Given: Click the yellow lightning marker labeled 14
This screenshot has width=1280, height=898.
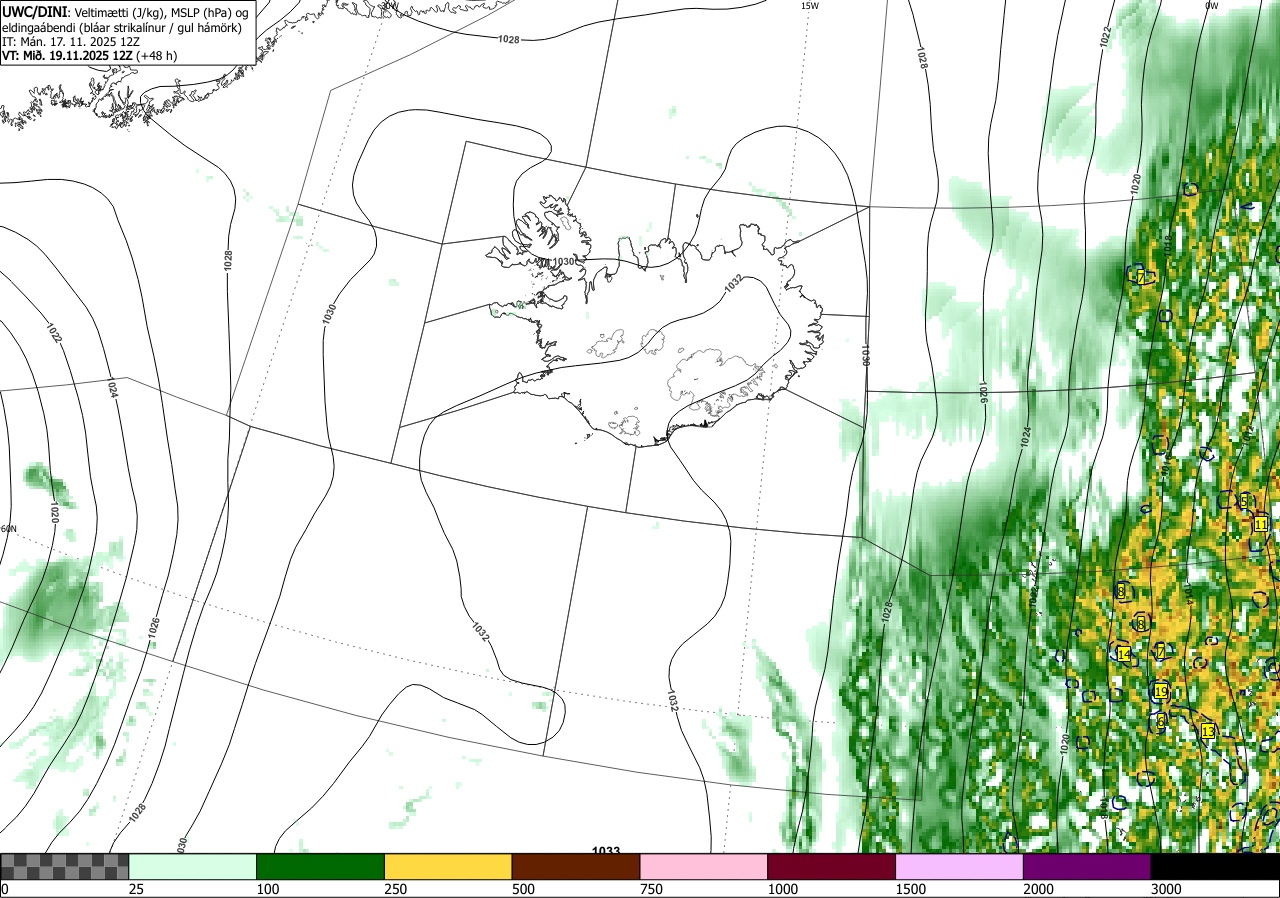Looking at the screenshot, I should (1124, 654).
